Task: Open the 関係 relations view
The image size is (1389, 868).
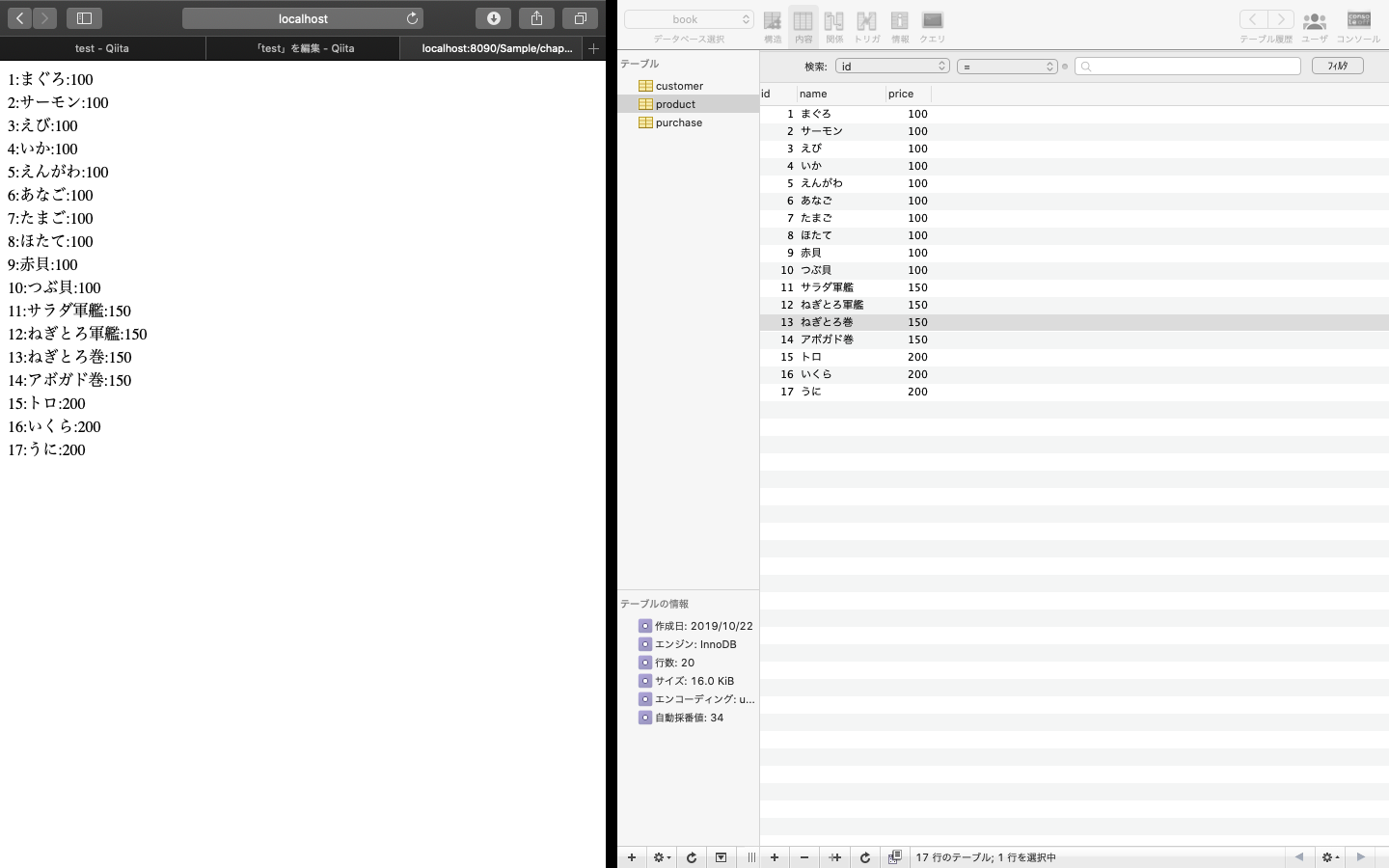Action: coord(834,26)
